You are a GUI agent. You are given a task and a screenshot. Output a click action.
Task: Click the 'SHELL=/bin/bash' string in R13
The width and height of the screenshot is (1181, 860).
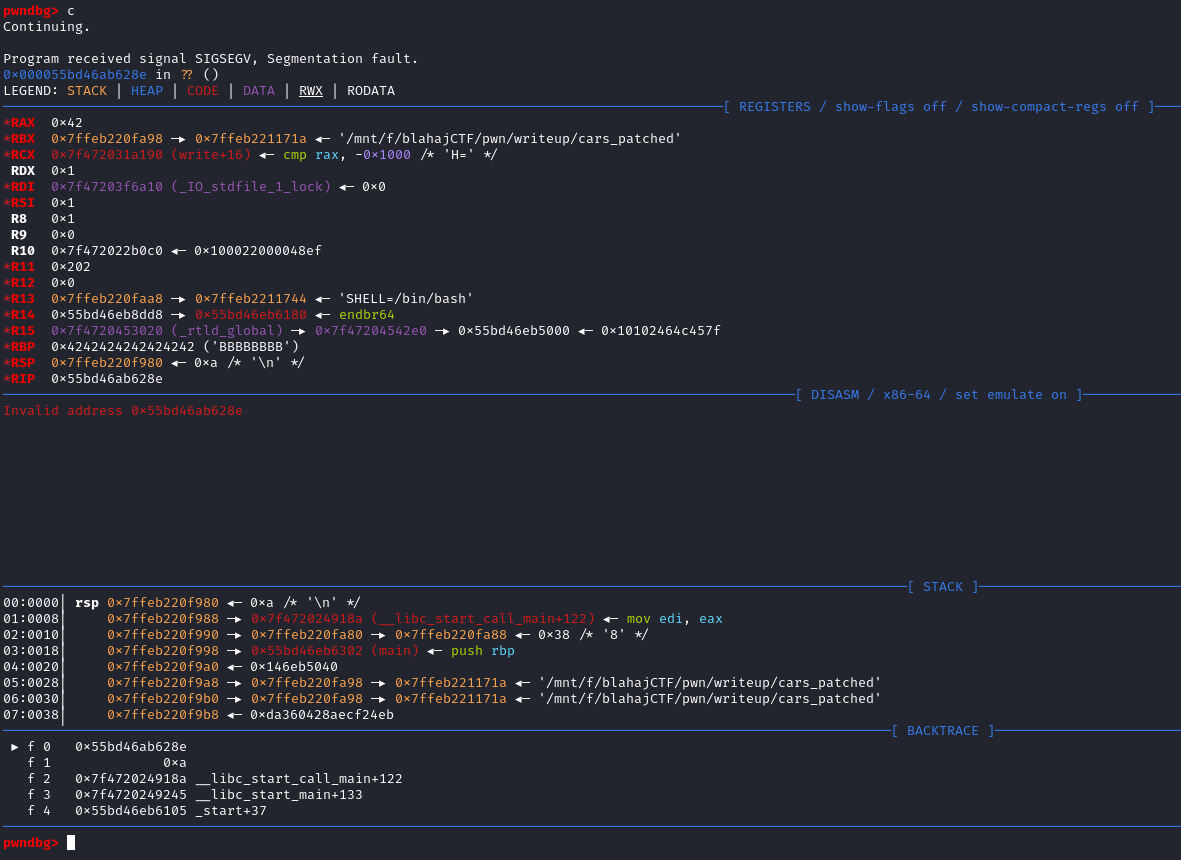pos(406,298)
